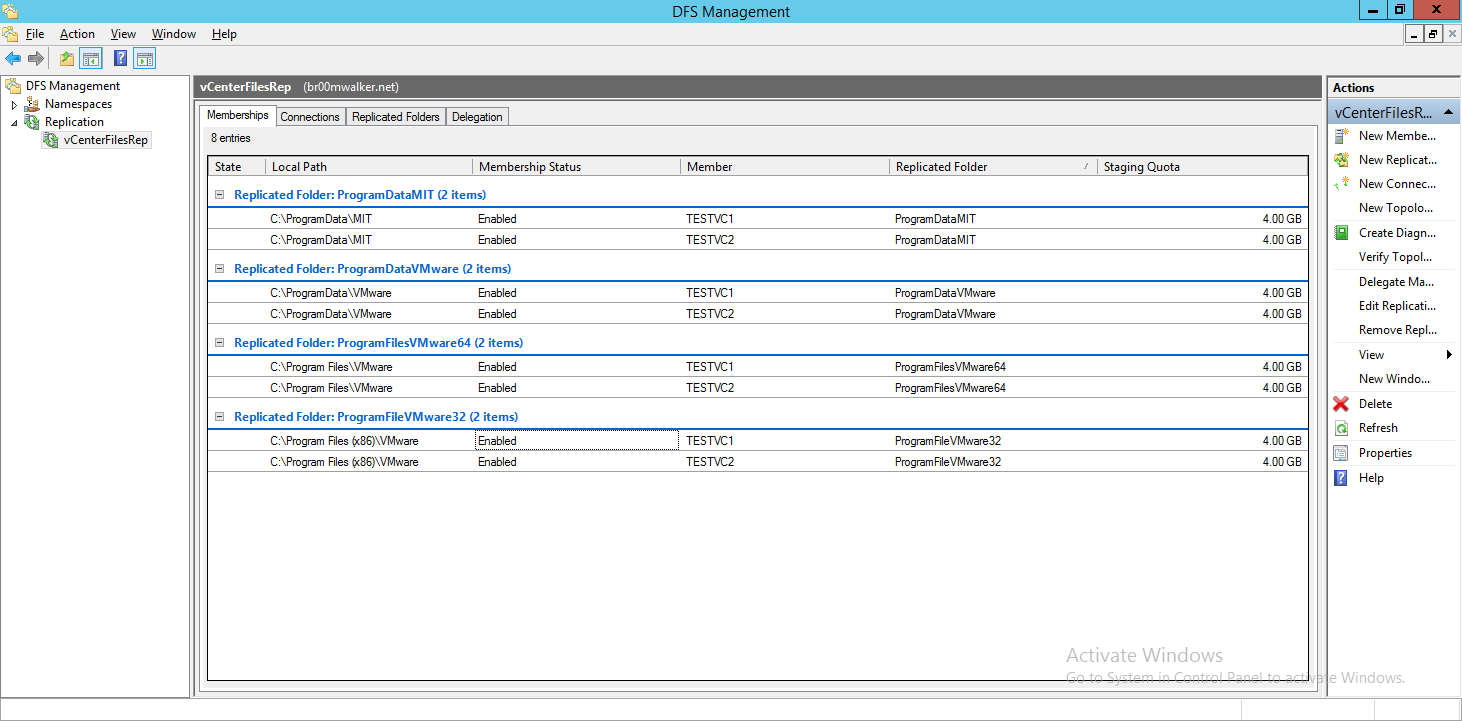1462x721 pixels.
Task: Click the Replicated Folder: ProgramFileVMware32 group header
Action: coord(376,417)
